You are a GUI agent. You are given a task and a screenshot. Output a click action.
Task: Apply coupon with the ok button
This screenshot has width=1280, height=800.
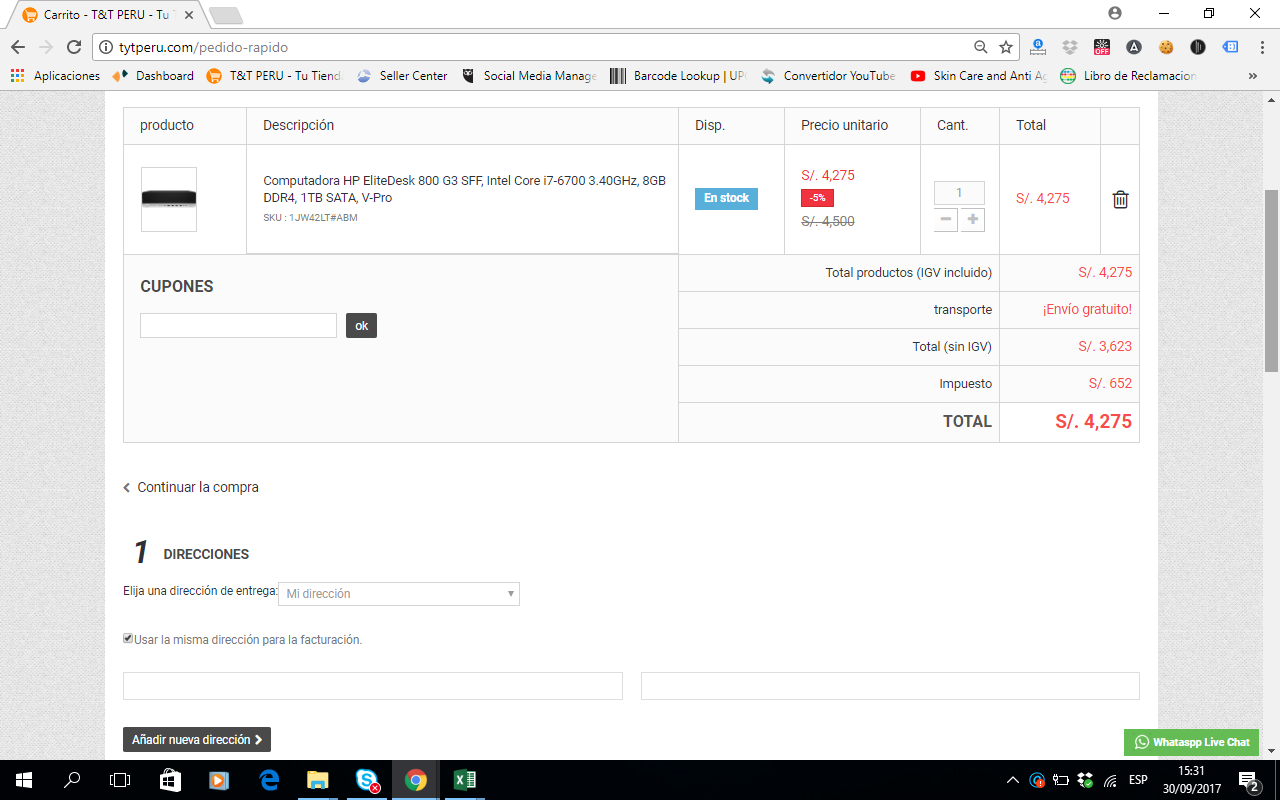[361, 325]
